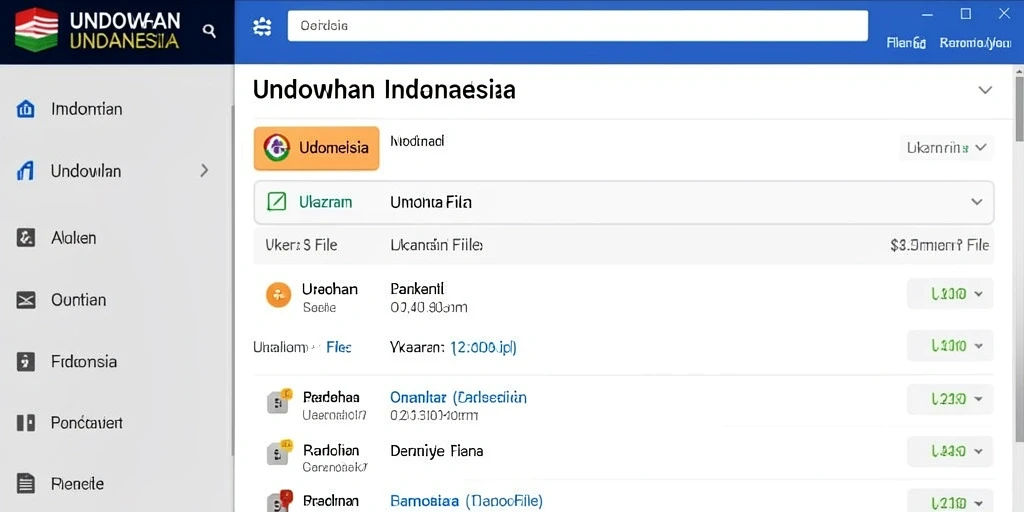Click the 12:000.ipl) link
Image resolution: width=1024 pixels, height=512 pixels.
point(483,347)
